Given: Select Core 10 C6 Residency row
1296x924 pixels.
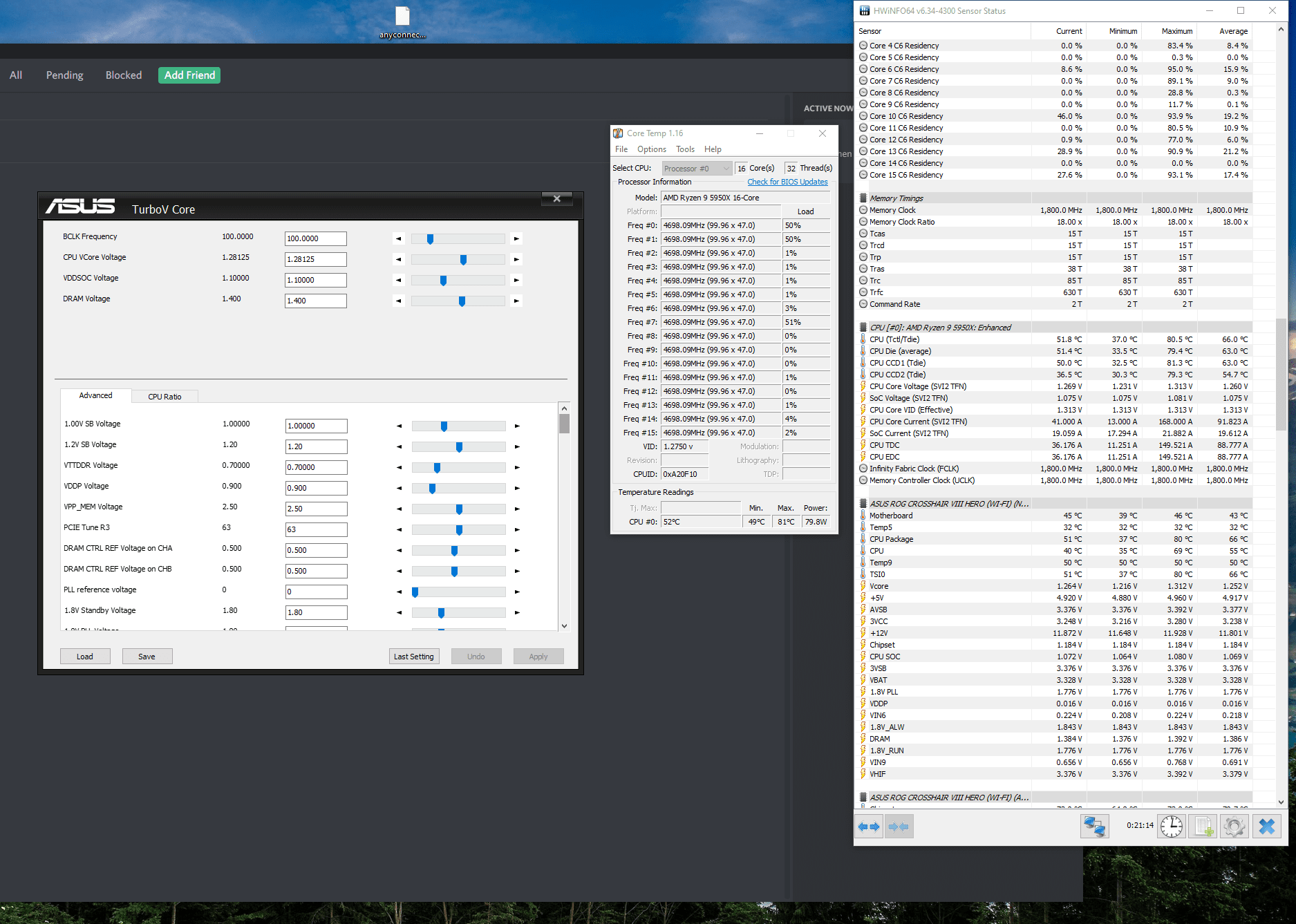Looking at the screenshot, I should coord(1055,116).
